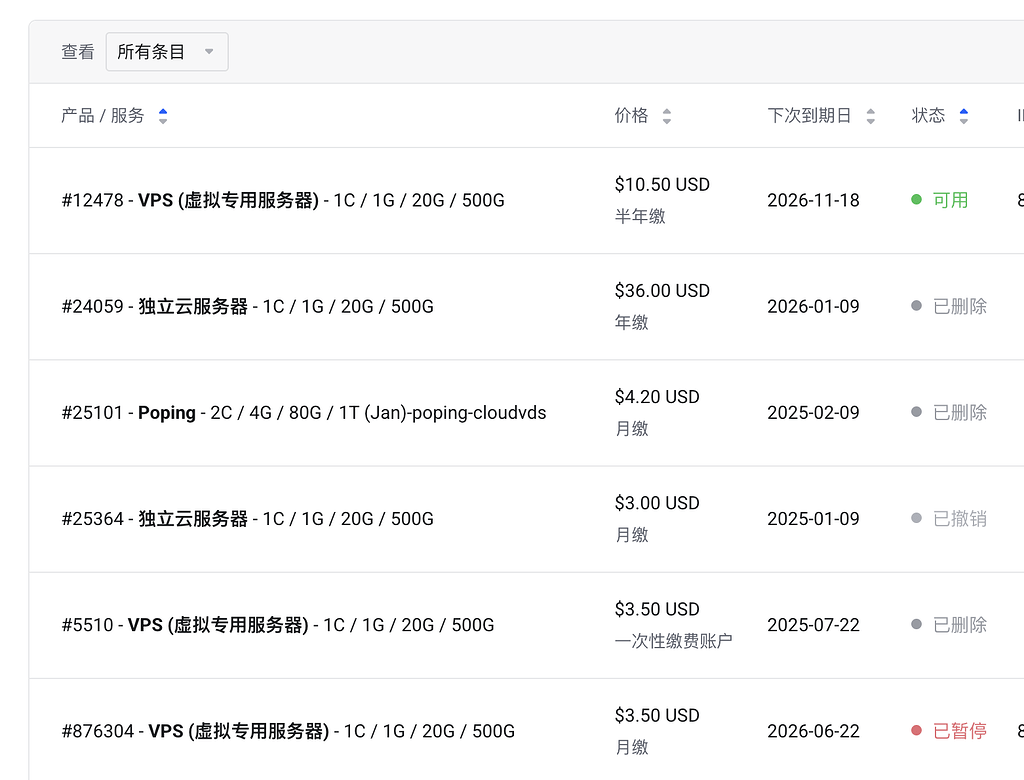Click due date 2026-01-09

point(813,306)
